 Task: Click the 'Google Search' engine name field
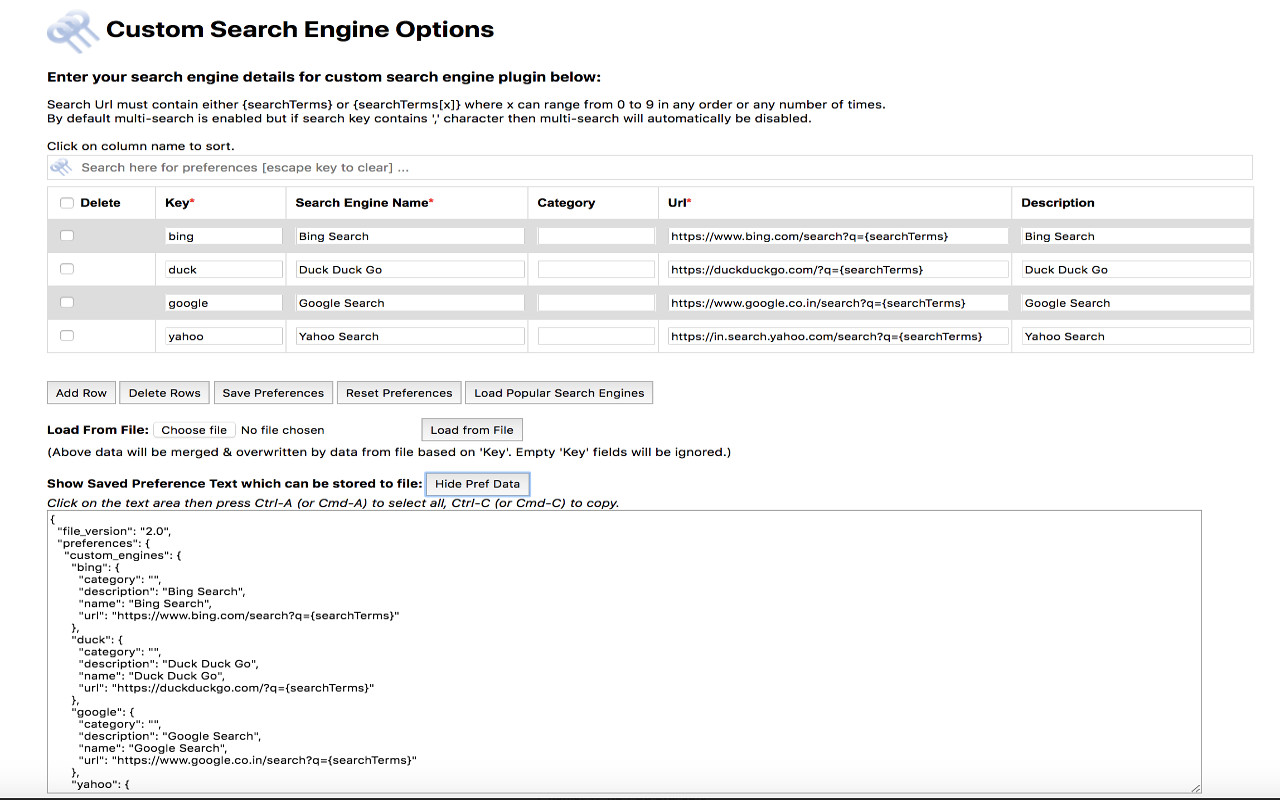click(410, 303)
